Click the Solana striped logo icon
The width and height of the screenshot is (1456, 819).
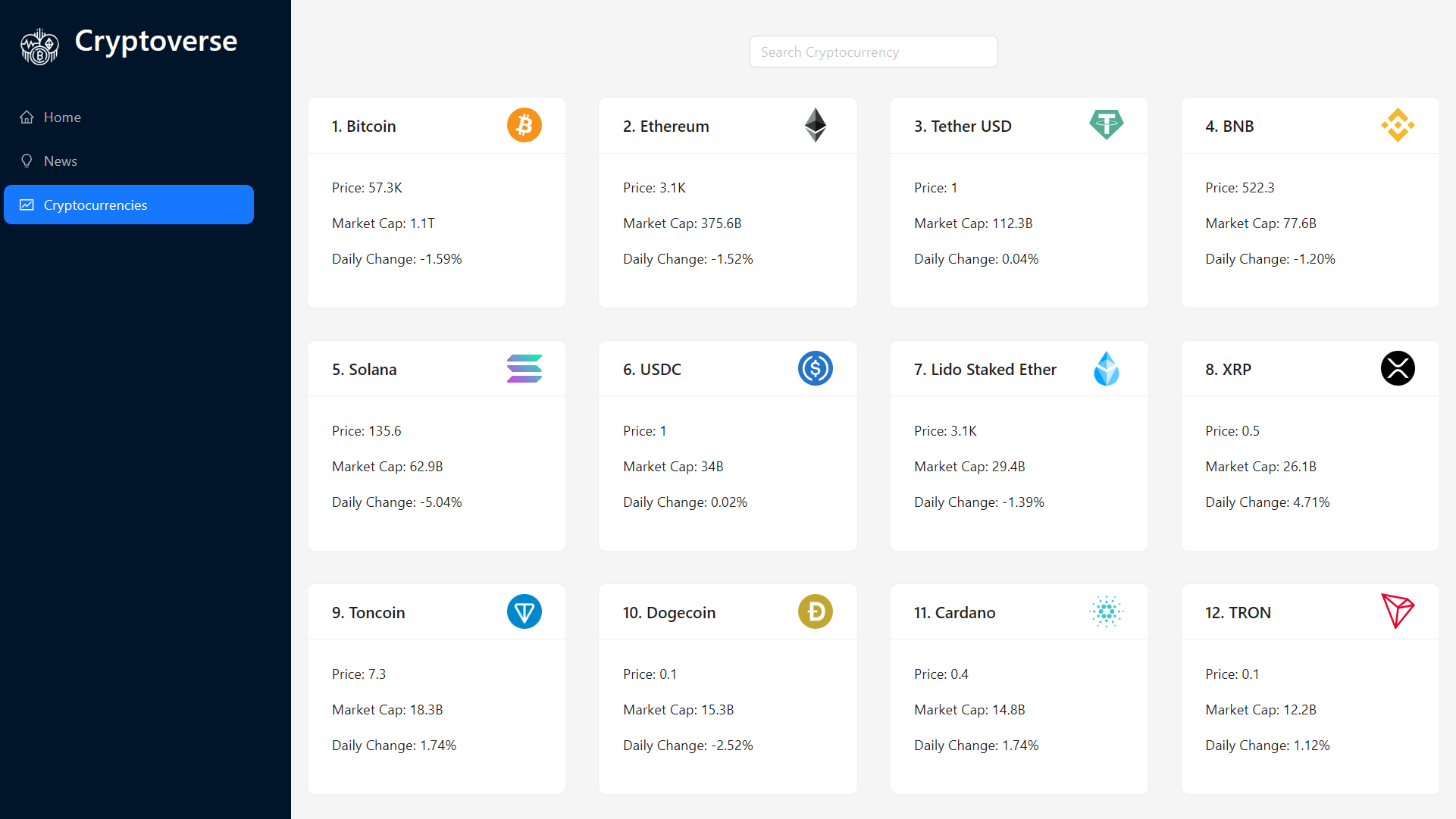tap(524, 368)
